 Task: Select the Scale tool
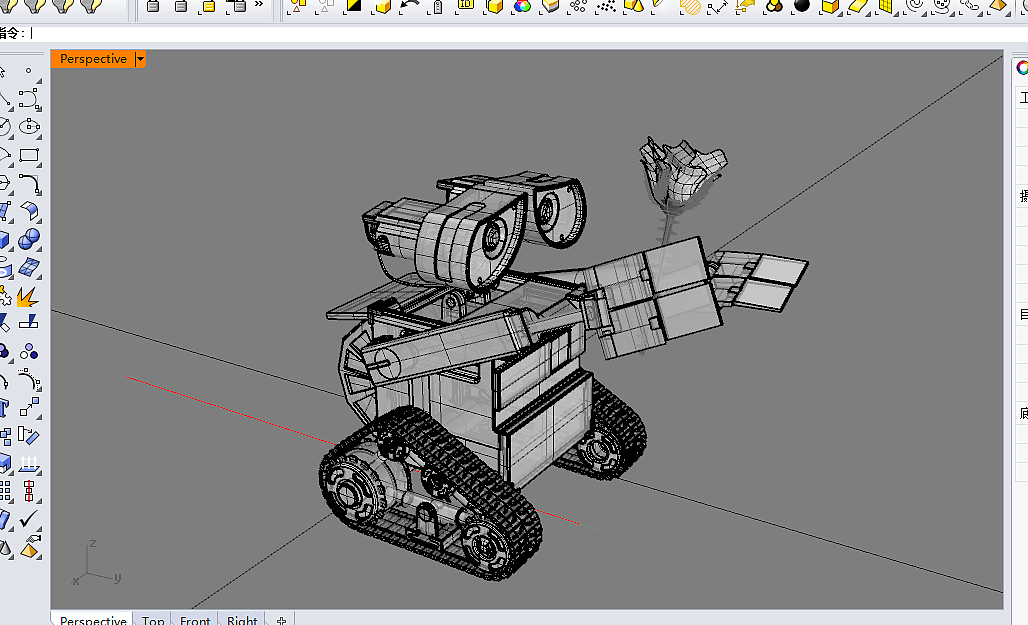(x=30, y=407)
